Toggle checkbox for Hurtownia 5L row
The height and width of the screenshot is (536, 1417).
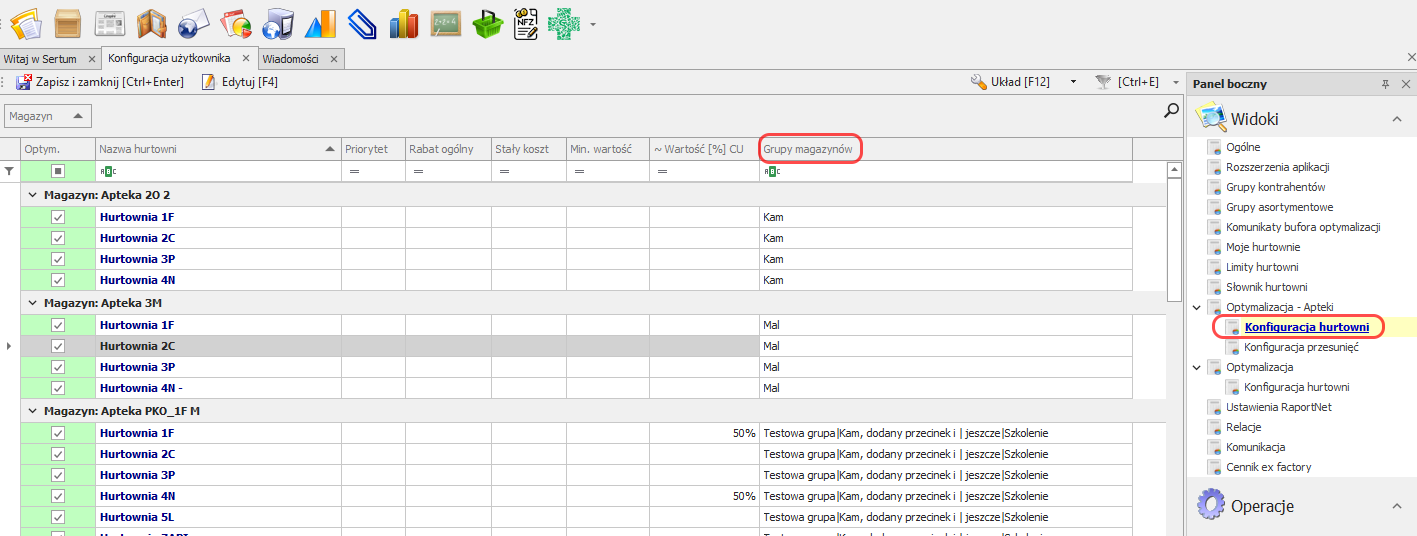(58, 517)
